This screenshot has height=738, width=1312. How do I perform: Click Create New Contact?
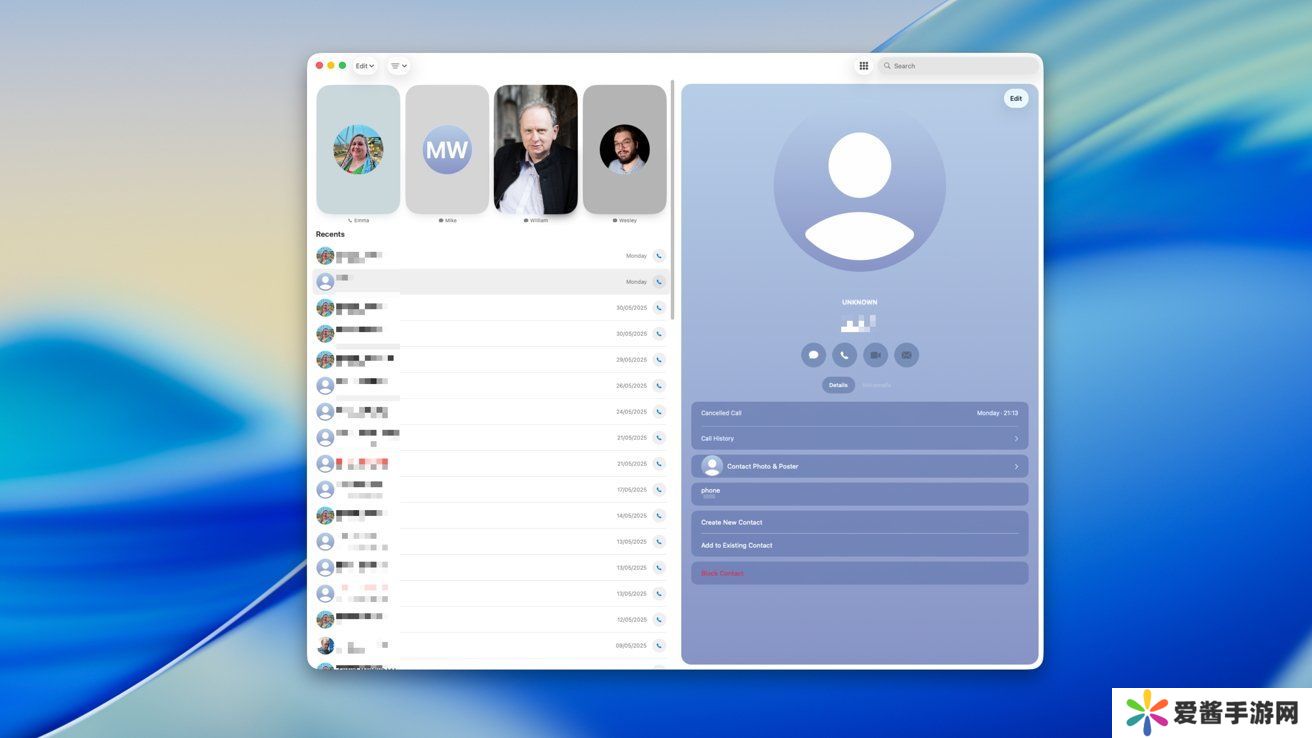click(732, 522)
